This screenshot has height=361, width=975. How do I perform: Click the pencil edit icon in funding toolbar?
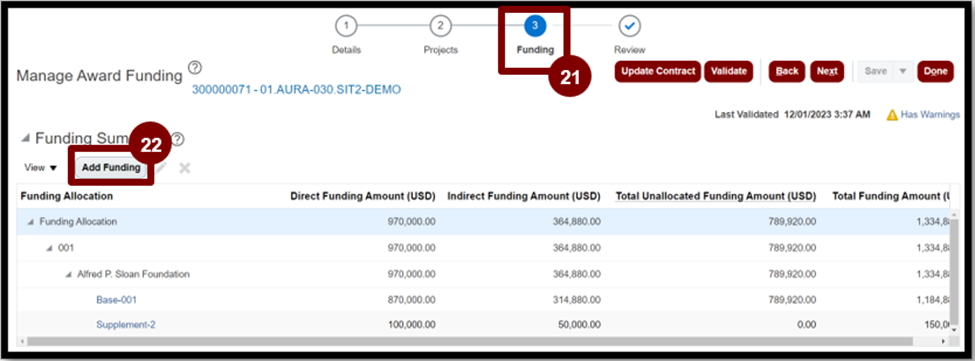[162, 168]
